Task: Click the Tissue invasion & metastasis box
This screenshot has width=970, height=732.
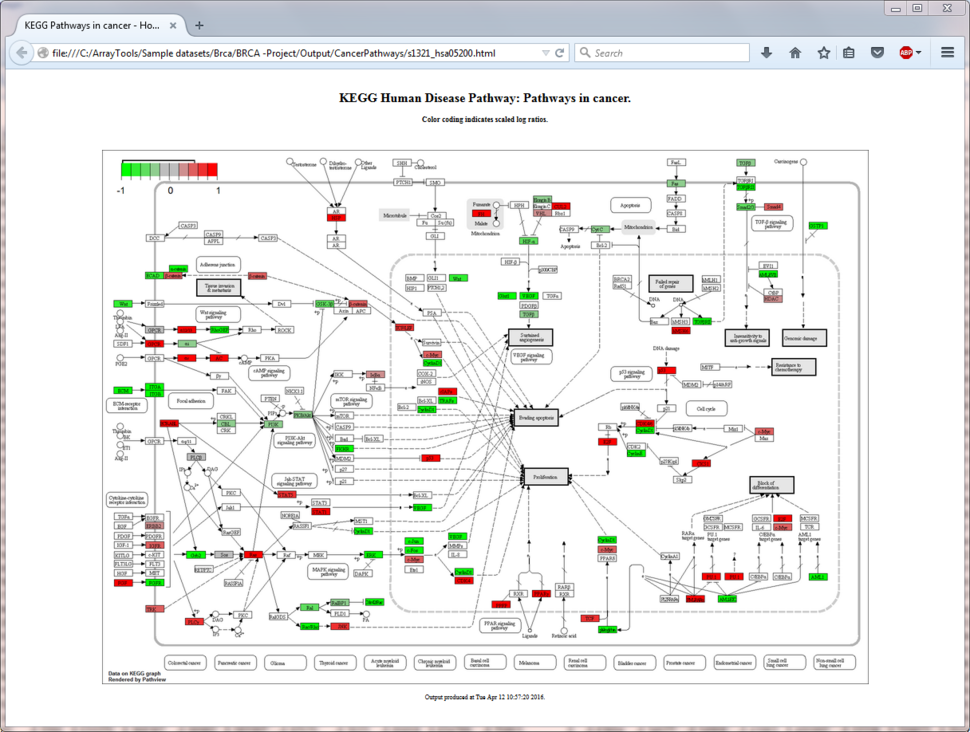Action: pos(219,288)
